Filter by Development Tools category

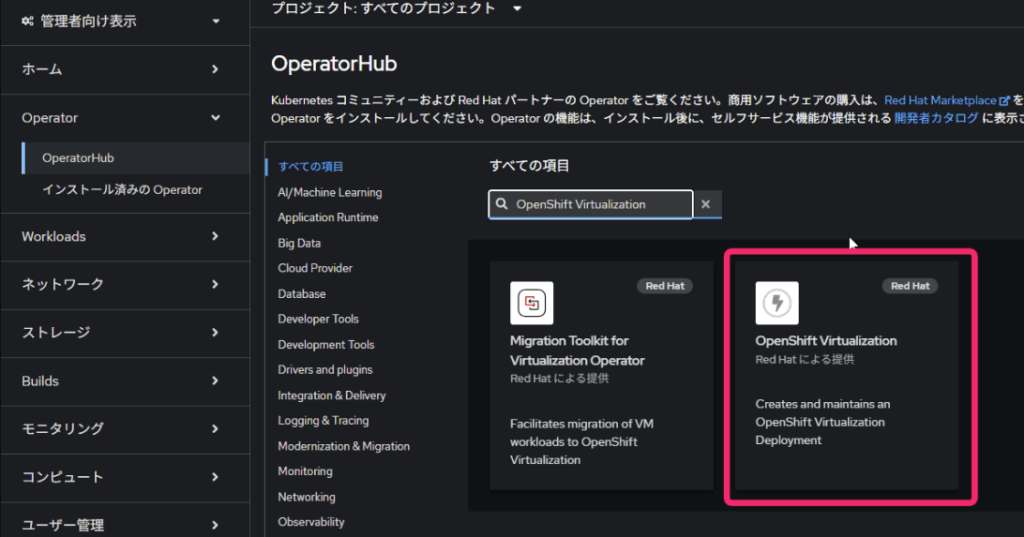[x=326, y=345]
